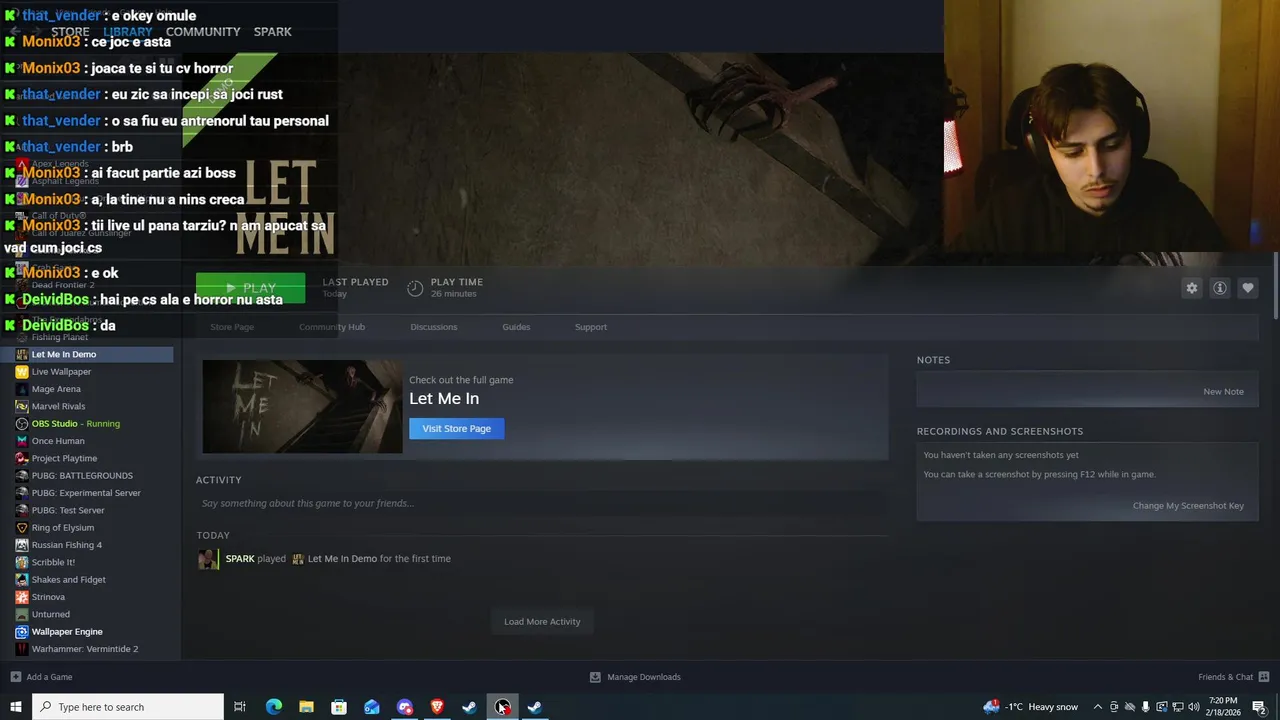Click the library page vertical scrollbar
1280x720 pixels.
pyautogui.click(x=1275, y=287)
